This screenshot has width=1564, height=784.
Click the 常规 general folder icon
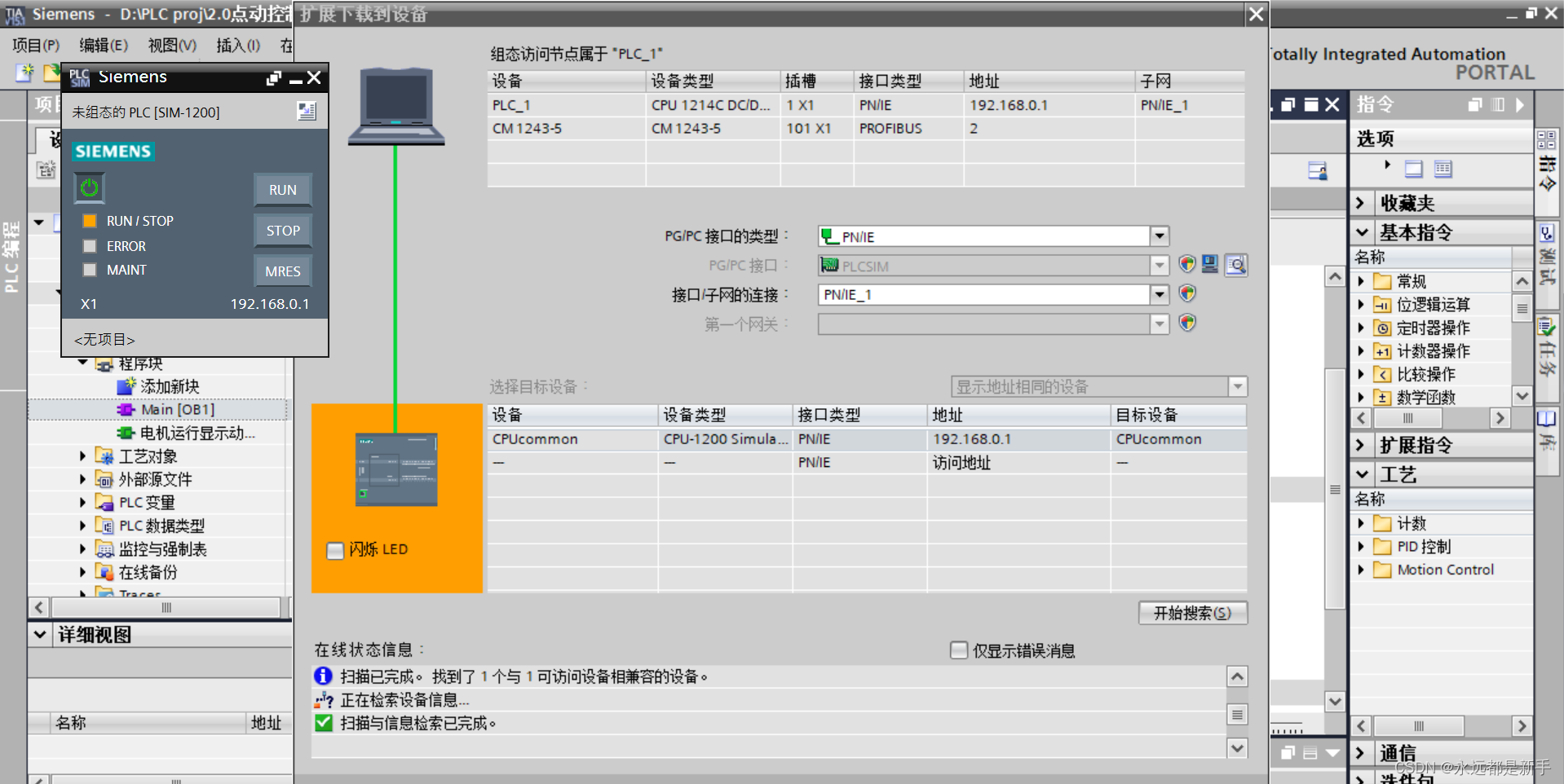click(1382, 281)
